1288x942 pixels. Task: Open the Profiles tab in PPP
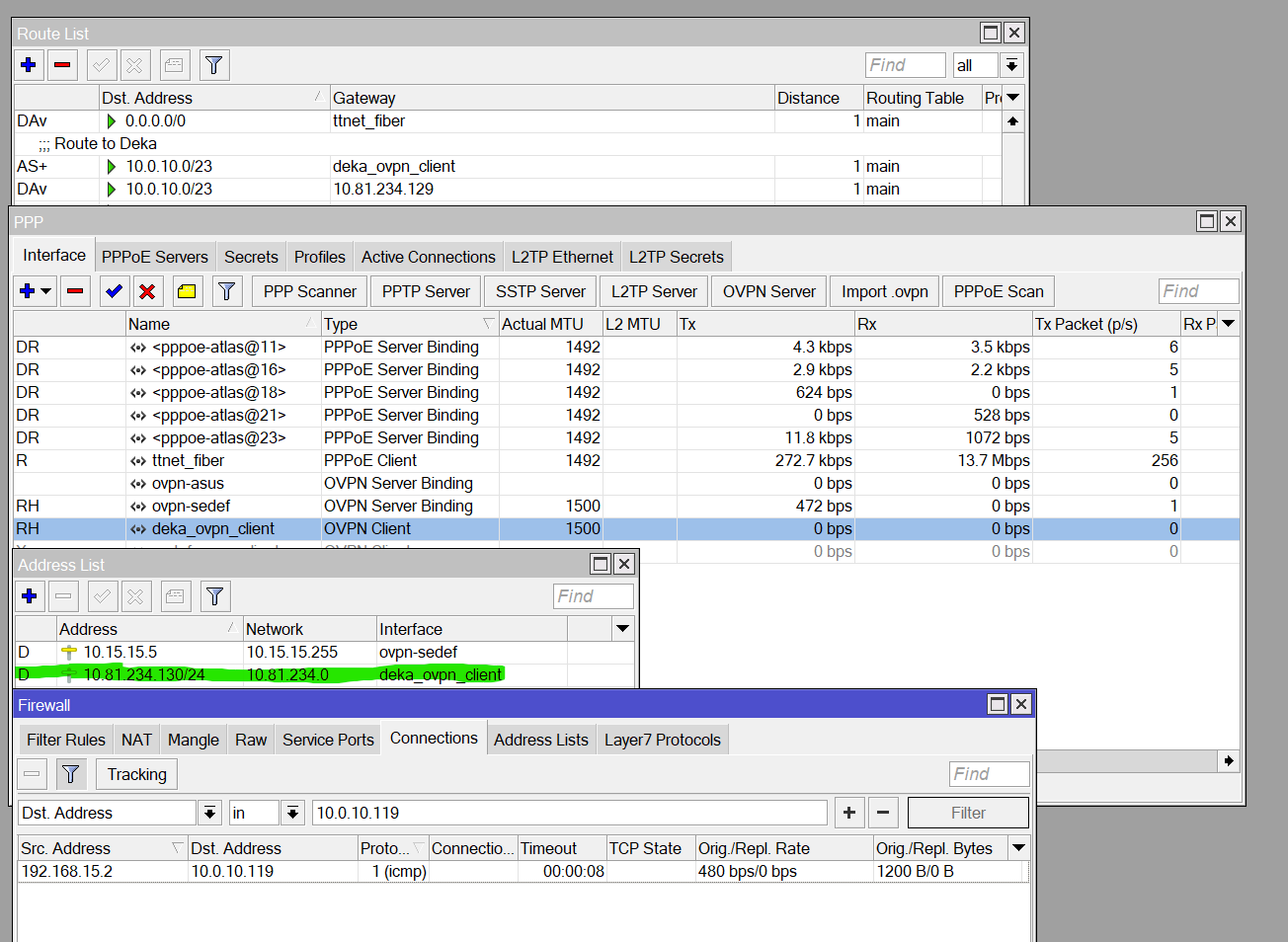[320, 257]
